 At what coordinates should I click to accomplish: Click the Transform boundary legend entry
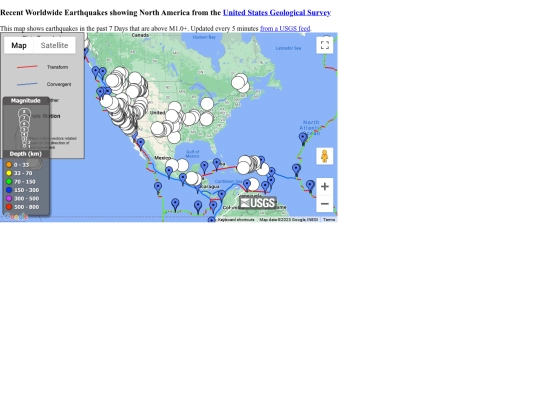pos(42,67)
